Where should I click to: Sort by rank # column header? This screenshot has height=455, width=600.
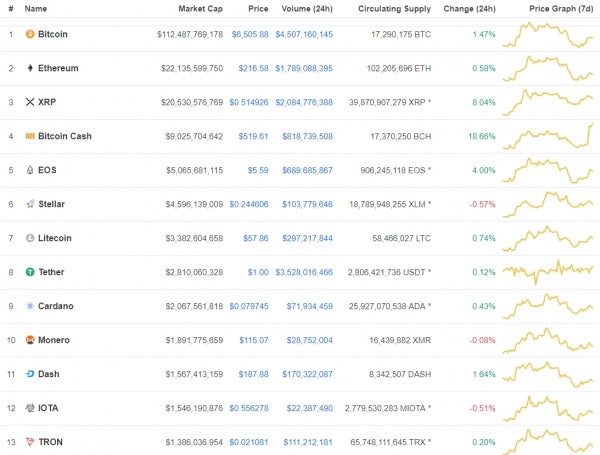click(x=11, y=9)
